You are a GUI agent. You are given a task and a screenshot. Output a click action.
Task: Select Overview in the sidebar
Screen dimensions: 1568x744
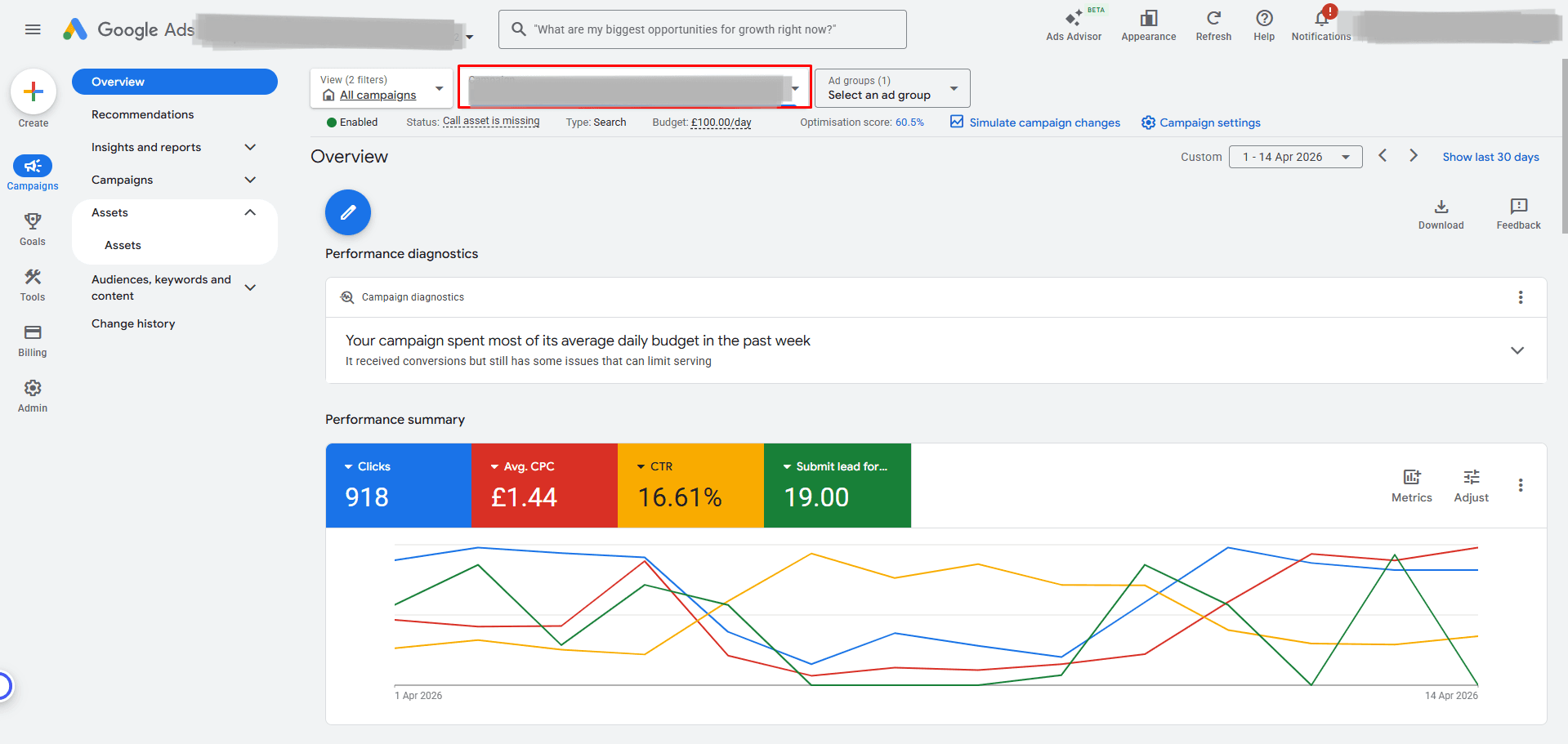tap(175, 82)
